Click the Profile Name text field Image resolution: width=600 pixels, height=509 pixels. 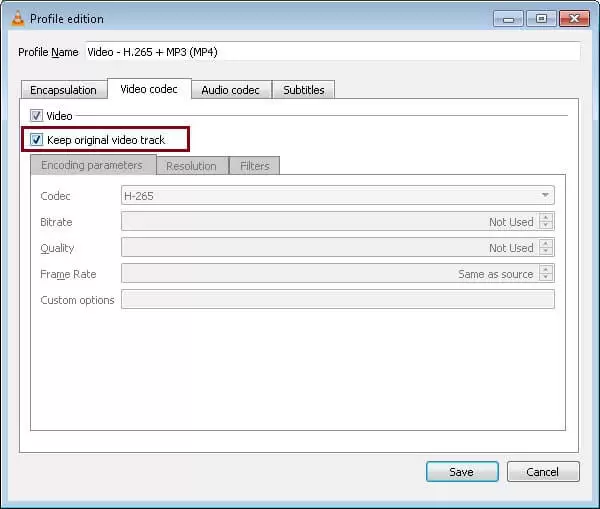[x=332, y=51]
